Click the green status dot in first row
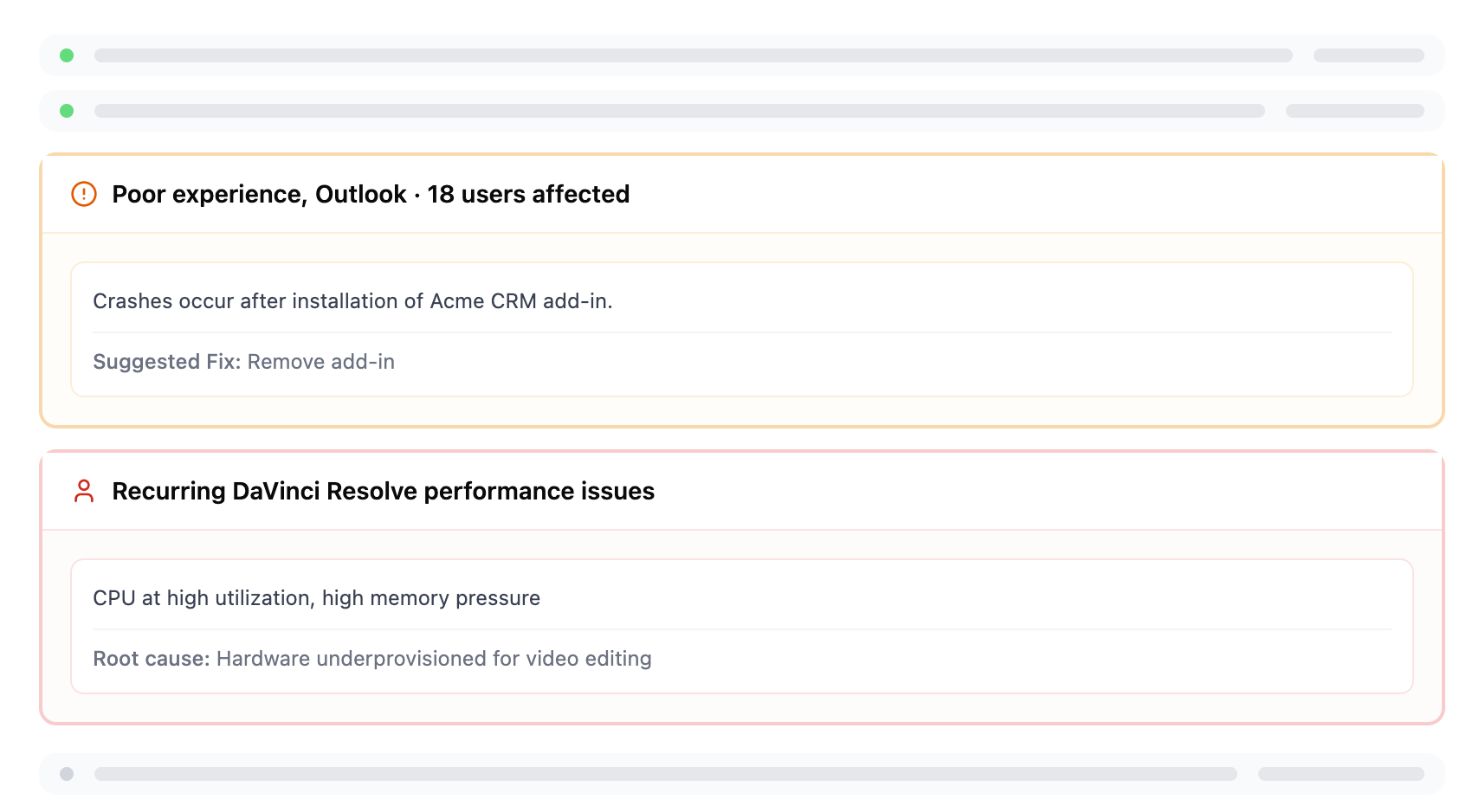 click(67, 55)
